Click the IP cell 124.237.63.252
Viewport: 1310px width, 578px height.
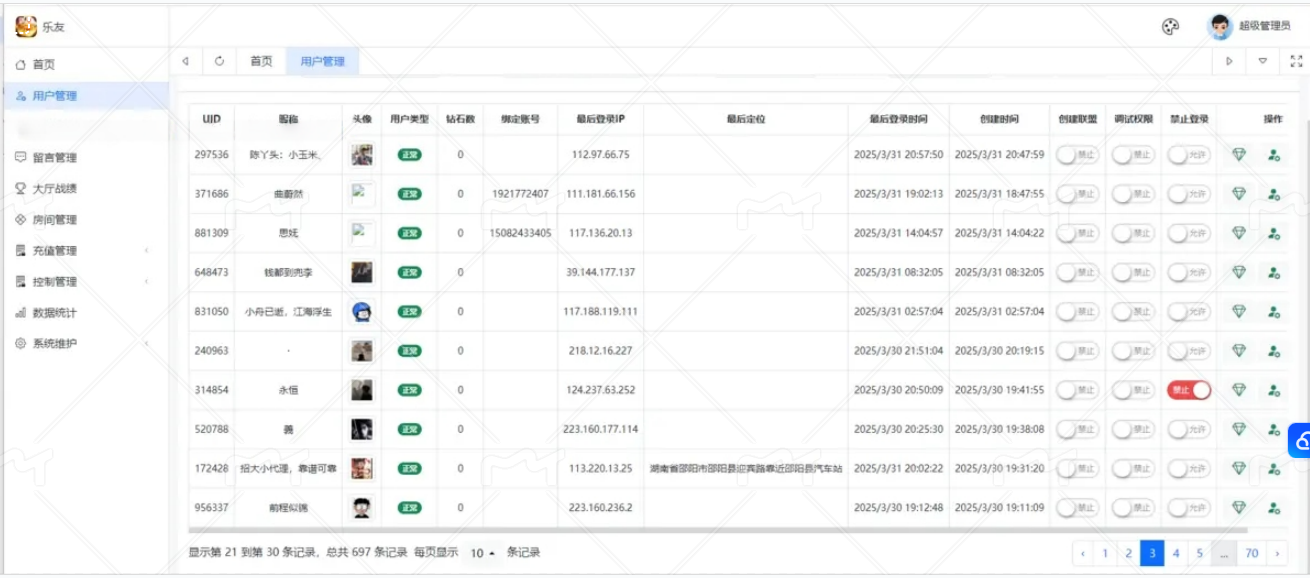pyautogui.click(x=600, y=390)
